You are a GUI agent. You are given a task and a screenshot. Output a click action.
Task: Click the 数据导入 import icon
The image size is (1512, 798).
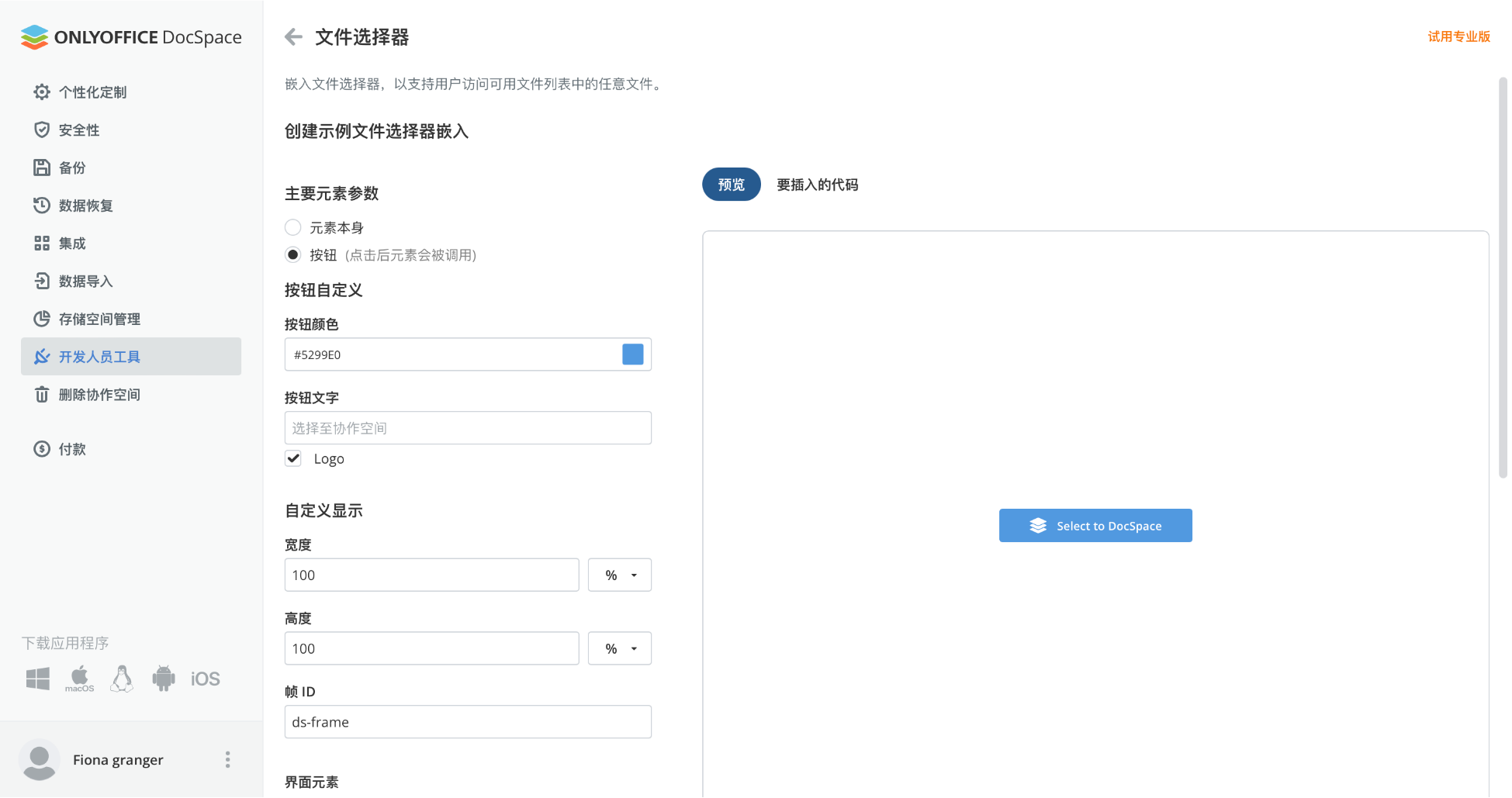[x=42, y=281]
